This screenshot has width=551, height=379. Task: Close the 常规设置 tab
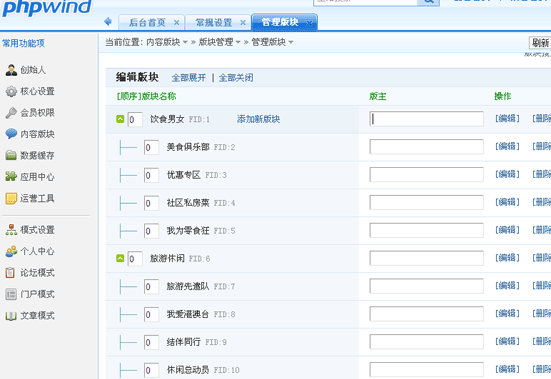coord(243,23)
